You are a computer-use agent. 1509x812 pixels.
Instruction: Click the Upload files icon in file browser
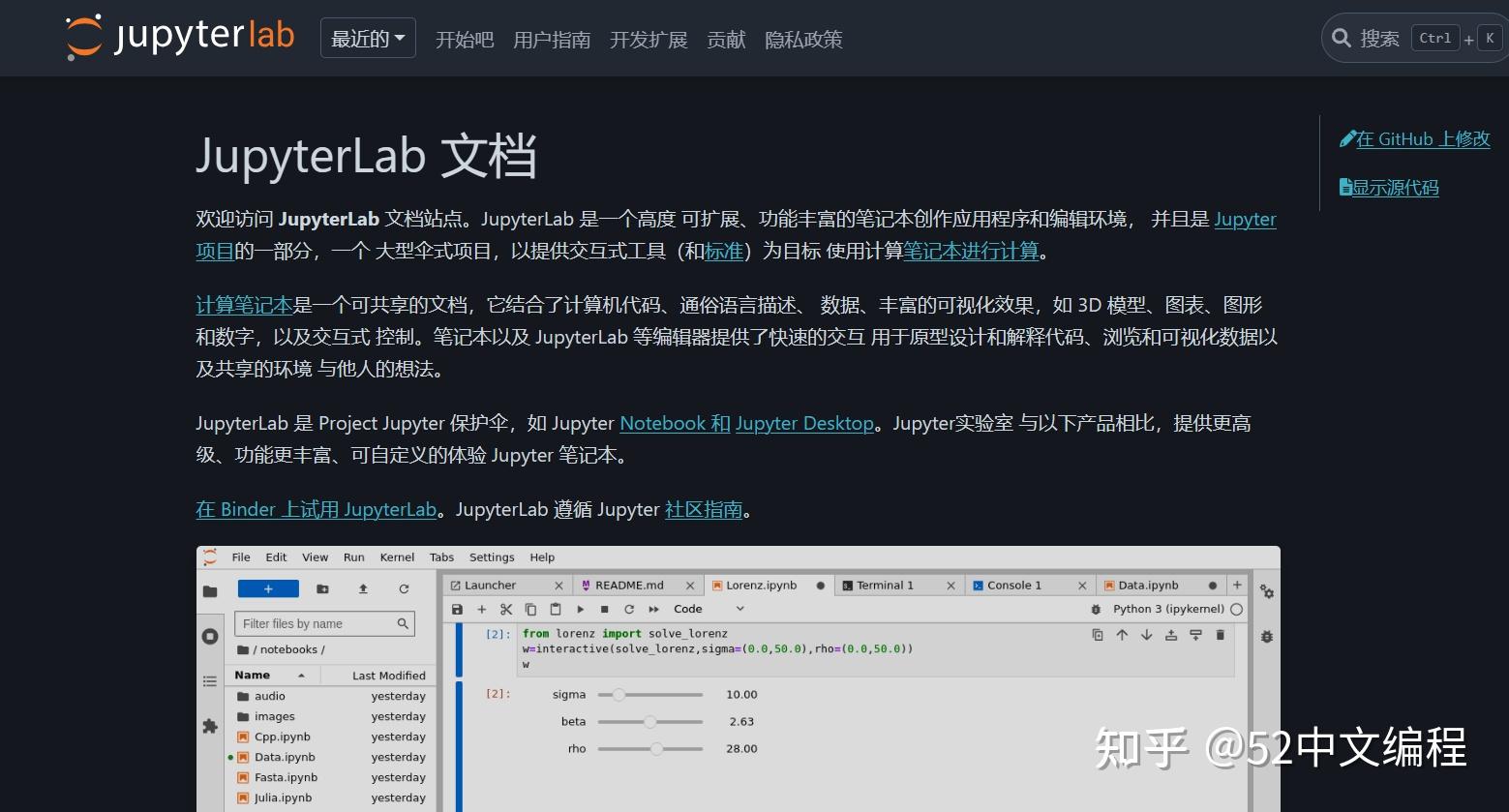pyautogui.click(x=364, y=588)
